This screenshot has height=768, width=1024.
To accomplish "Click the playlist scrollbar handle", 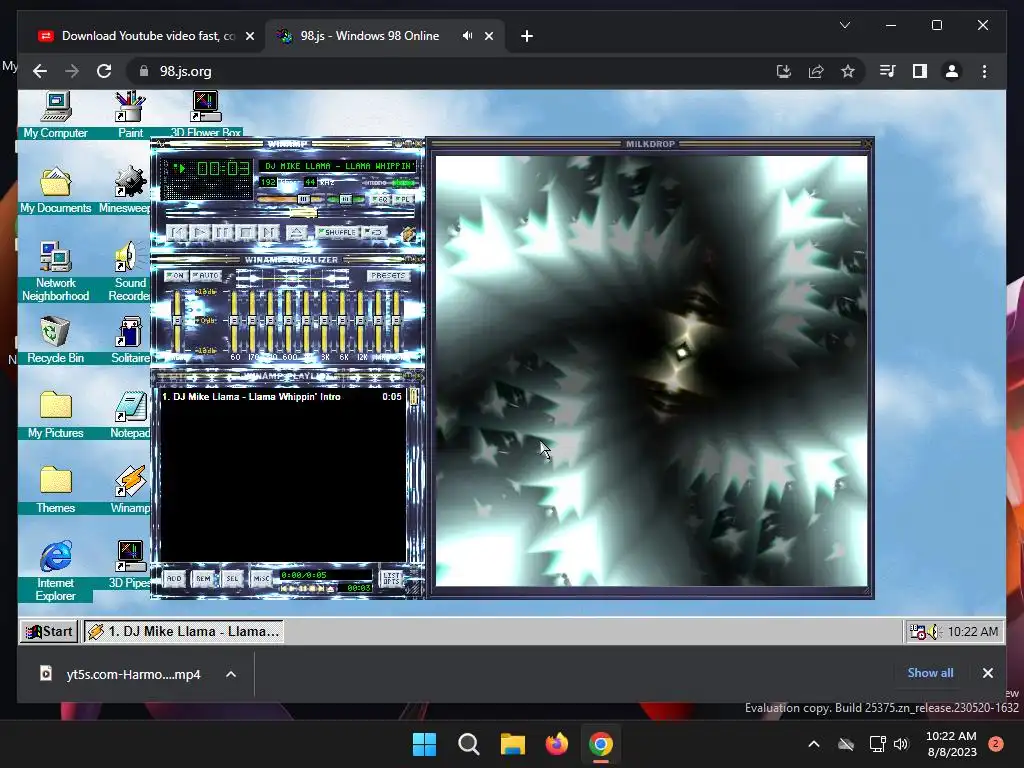I will coord(413,396).
